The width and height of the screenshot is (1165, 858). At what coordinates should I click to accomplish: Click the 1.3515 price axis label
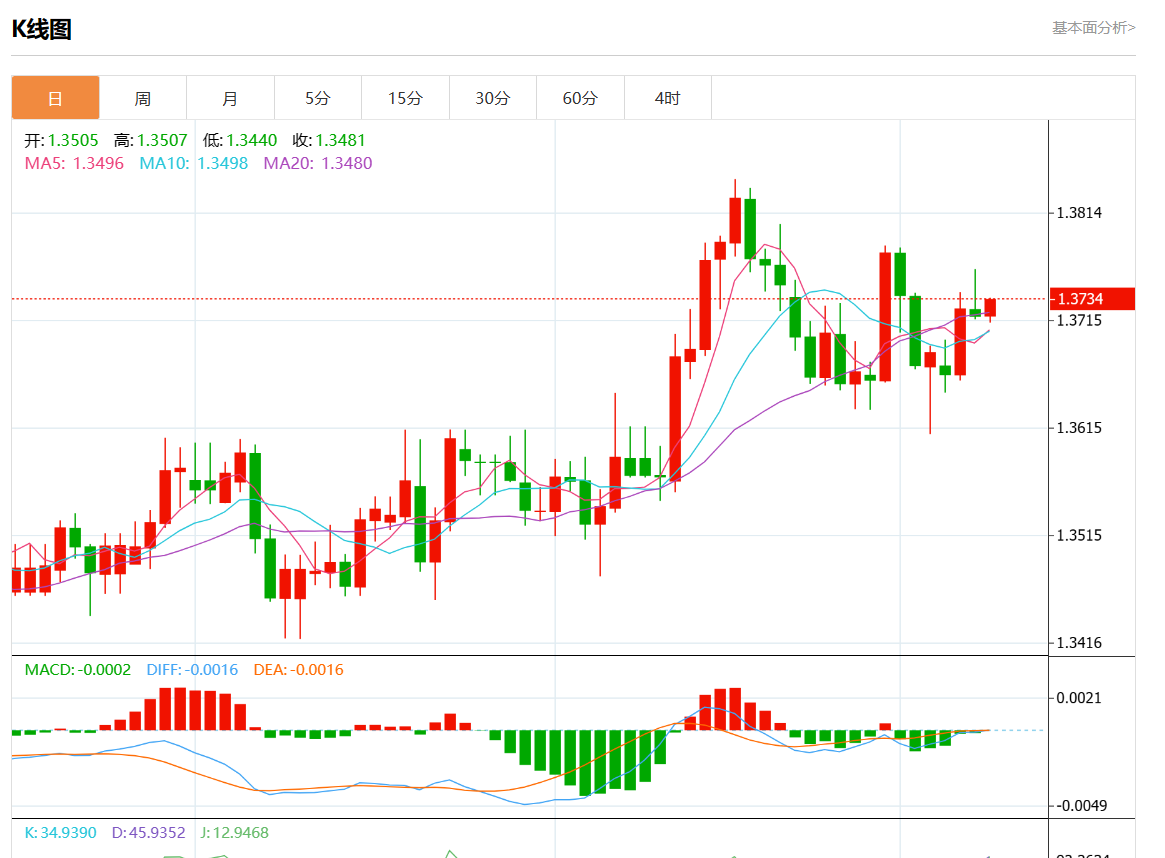1079,536
